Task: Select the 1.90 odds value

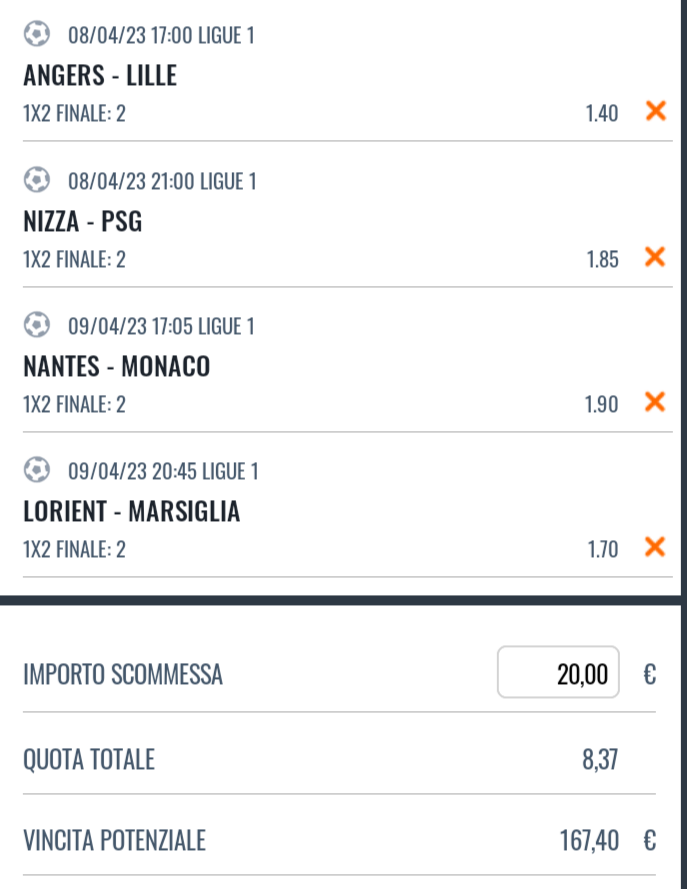Action: coord(601,404)
